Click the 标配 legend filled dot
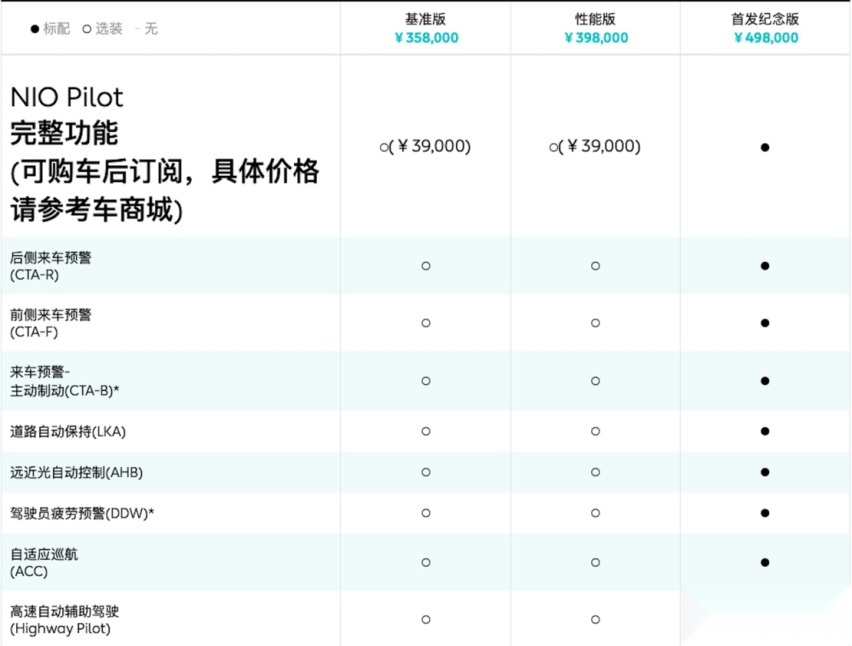The height and width of the screenshot is (646, 852). pos(35,29)
